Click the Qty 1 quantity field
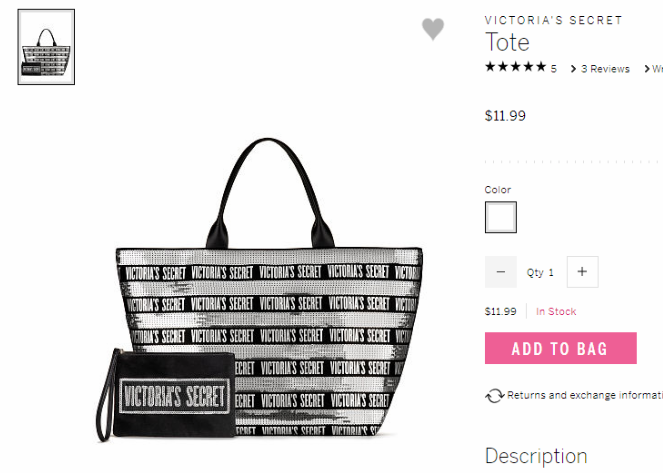This screenshot has height=473, width=663. 540,273
